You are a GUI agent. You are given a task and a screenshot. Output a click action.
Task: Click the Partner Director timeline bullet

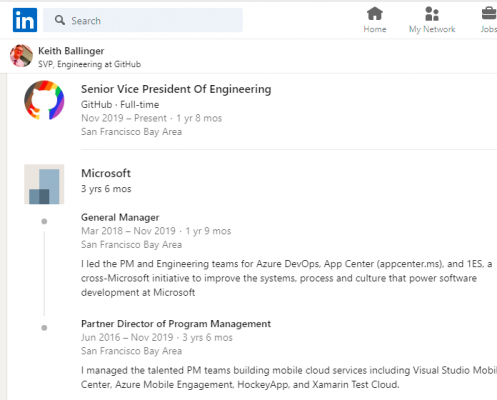click(44, 328)
